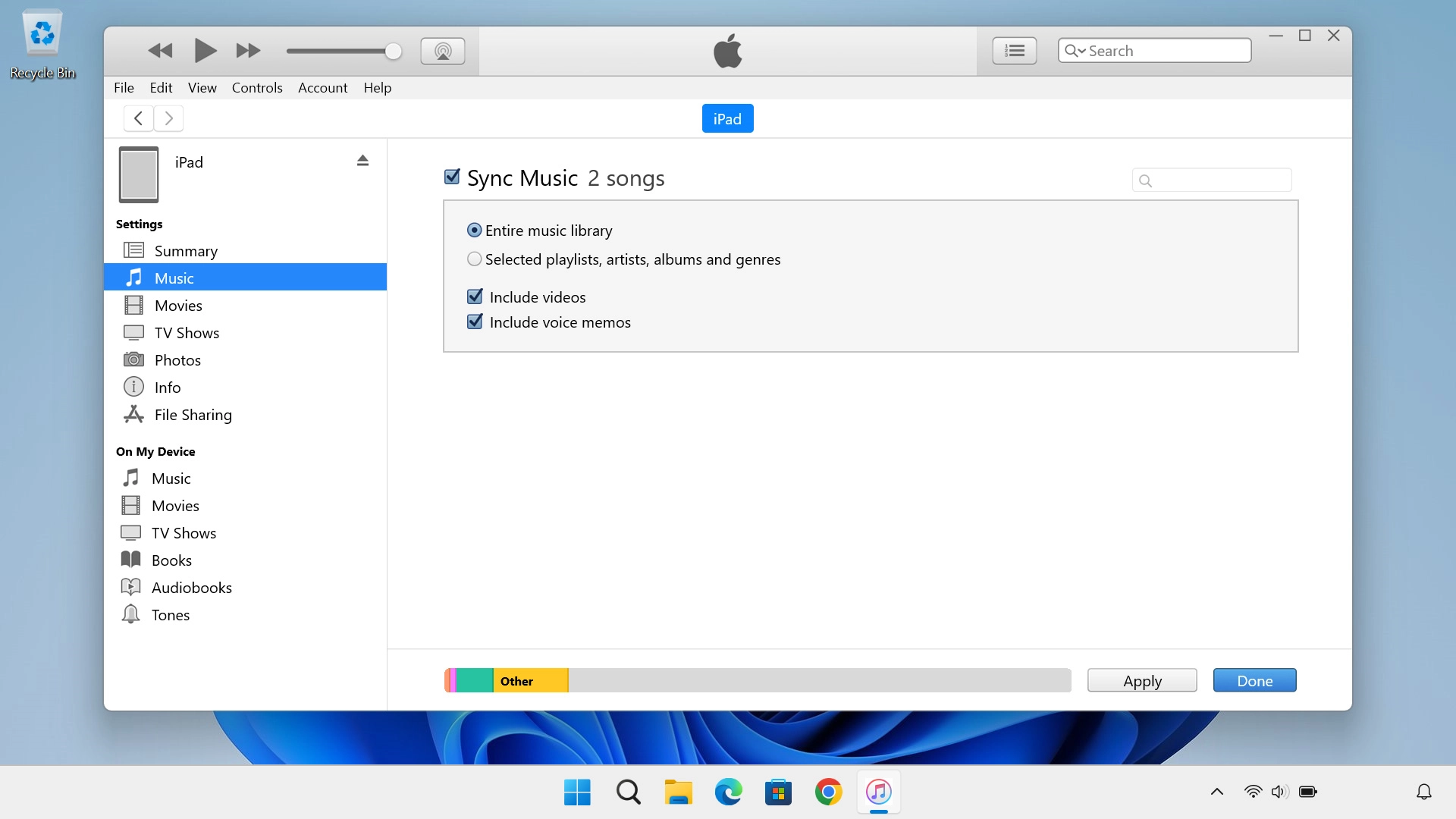The width and height of the screenshot is (1456, 819).
Task: Open the Account menu
Action: click(x=322, y=88)
